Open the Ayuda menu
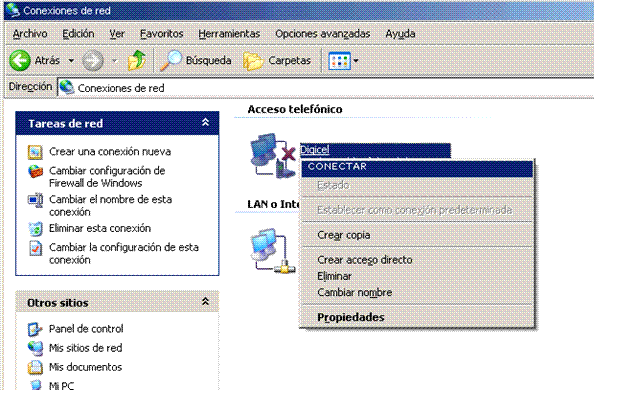Screen dimensions: 640x400 [400, 34]
